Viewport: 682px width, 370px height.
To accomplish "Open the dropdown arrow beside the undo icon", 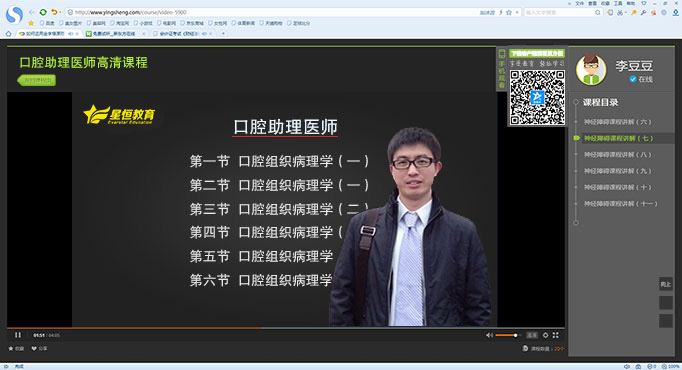I will click(x=60, y=13).
